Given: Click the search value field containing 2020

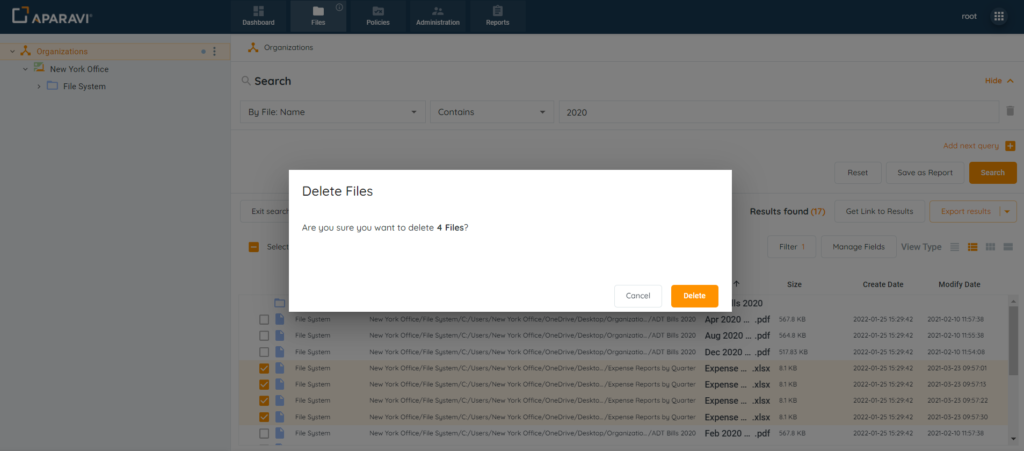Looking at the screenshot, I should coord(778,112).
